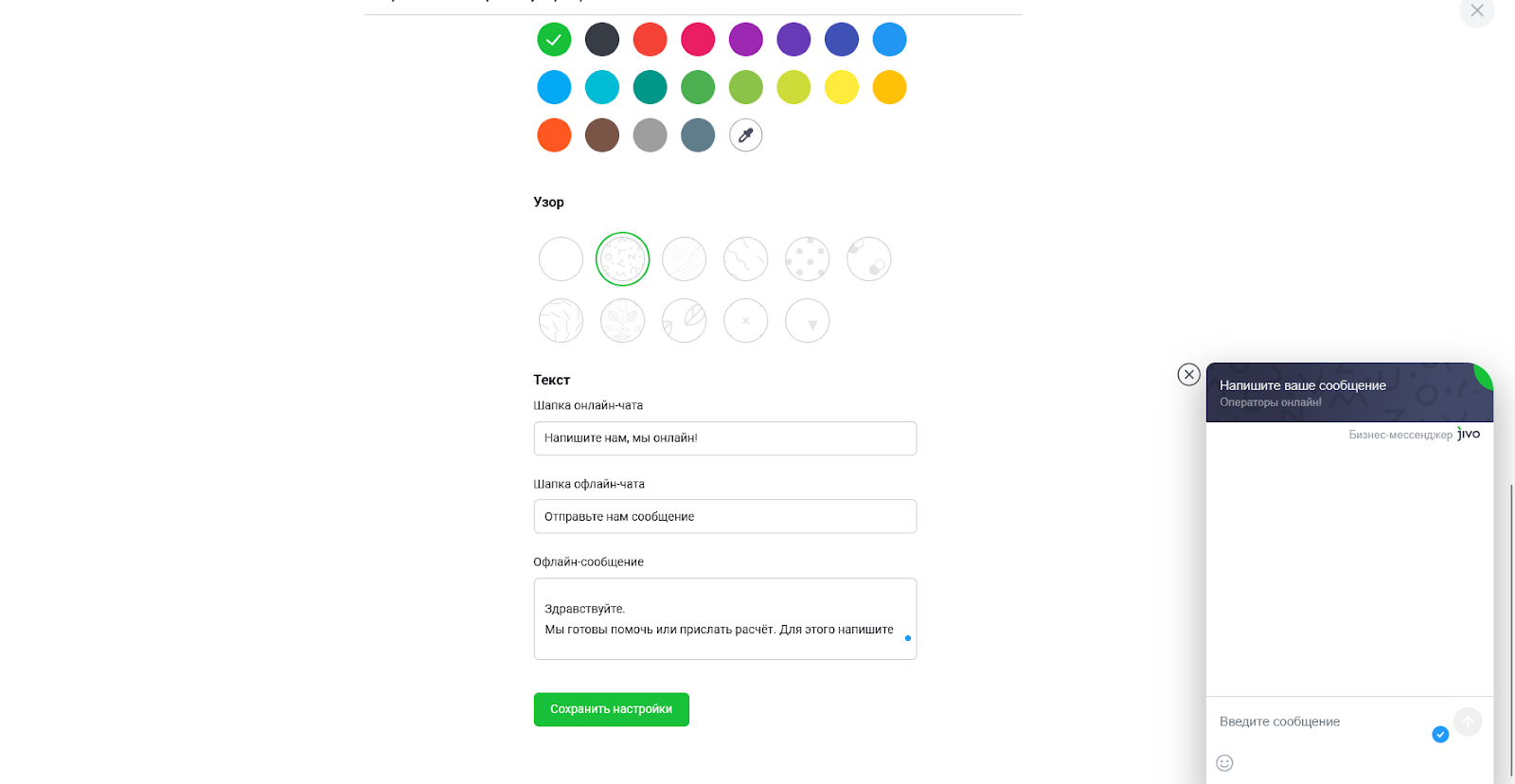Screen dimensions: 1515x784
Task: Click the Офлайн-сообщение text area
Action: point(724,619)
